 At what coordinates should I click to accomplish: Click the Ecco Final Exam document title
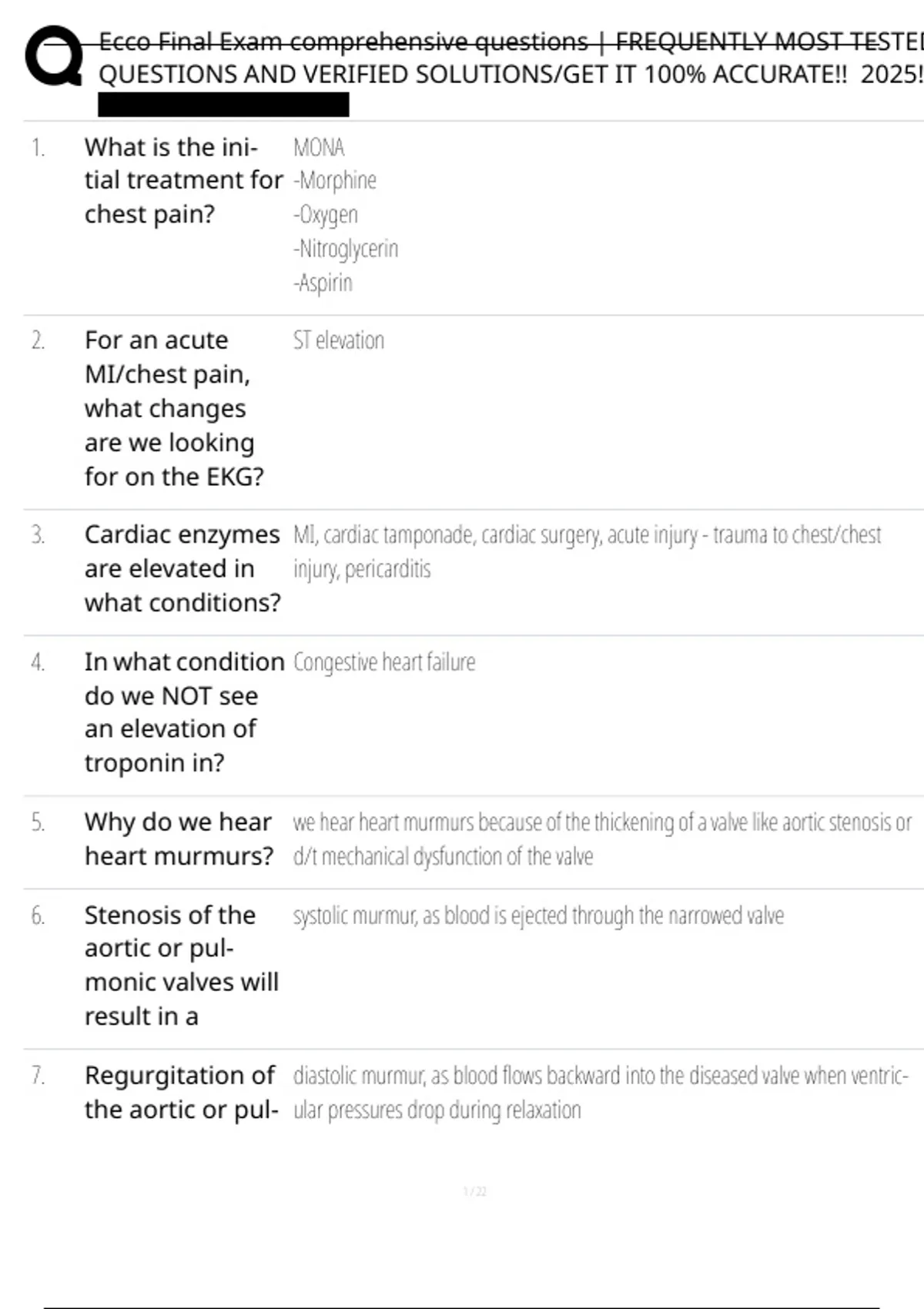click(x=510, y=58)
